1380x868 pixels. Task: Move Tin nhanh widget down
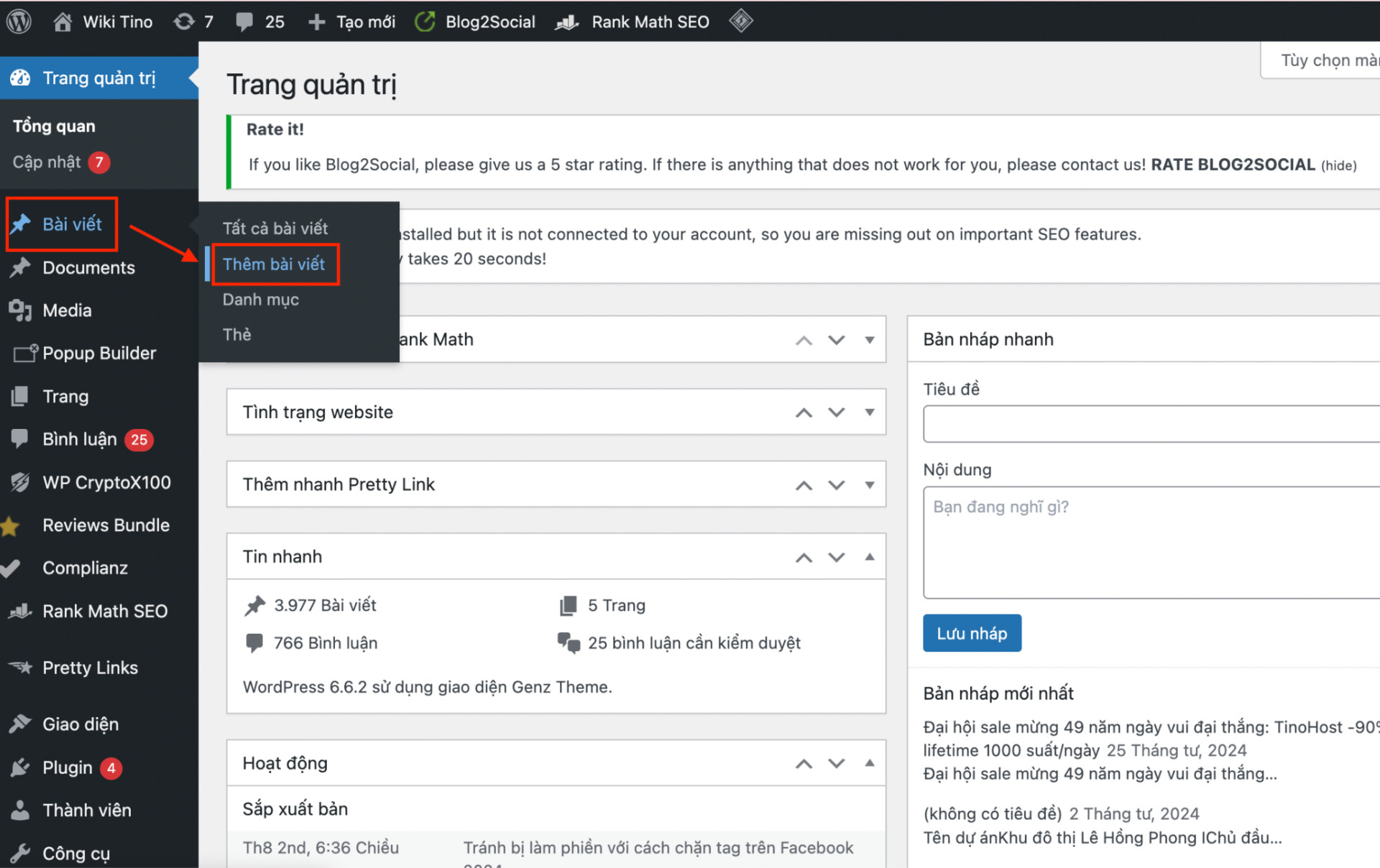click(837, 557)
